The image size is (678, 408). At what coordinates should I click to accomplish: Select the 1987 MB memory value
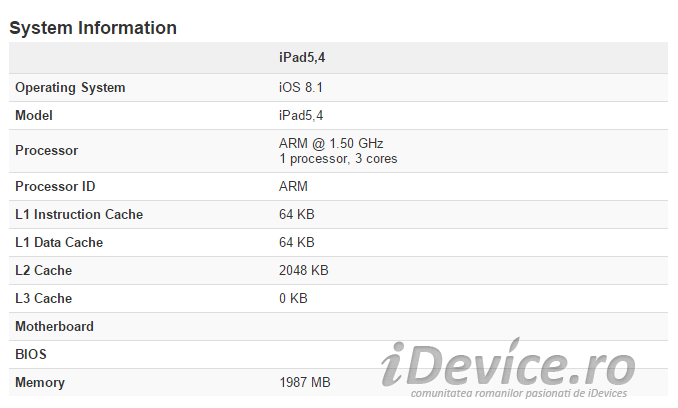(305, 382)
